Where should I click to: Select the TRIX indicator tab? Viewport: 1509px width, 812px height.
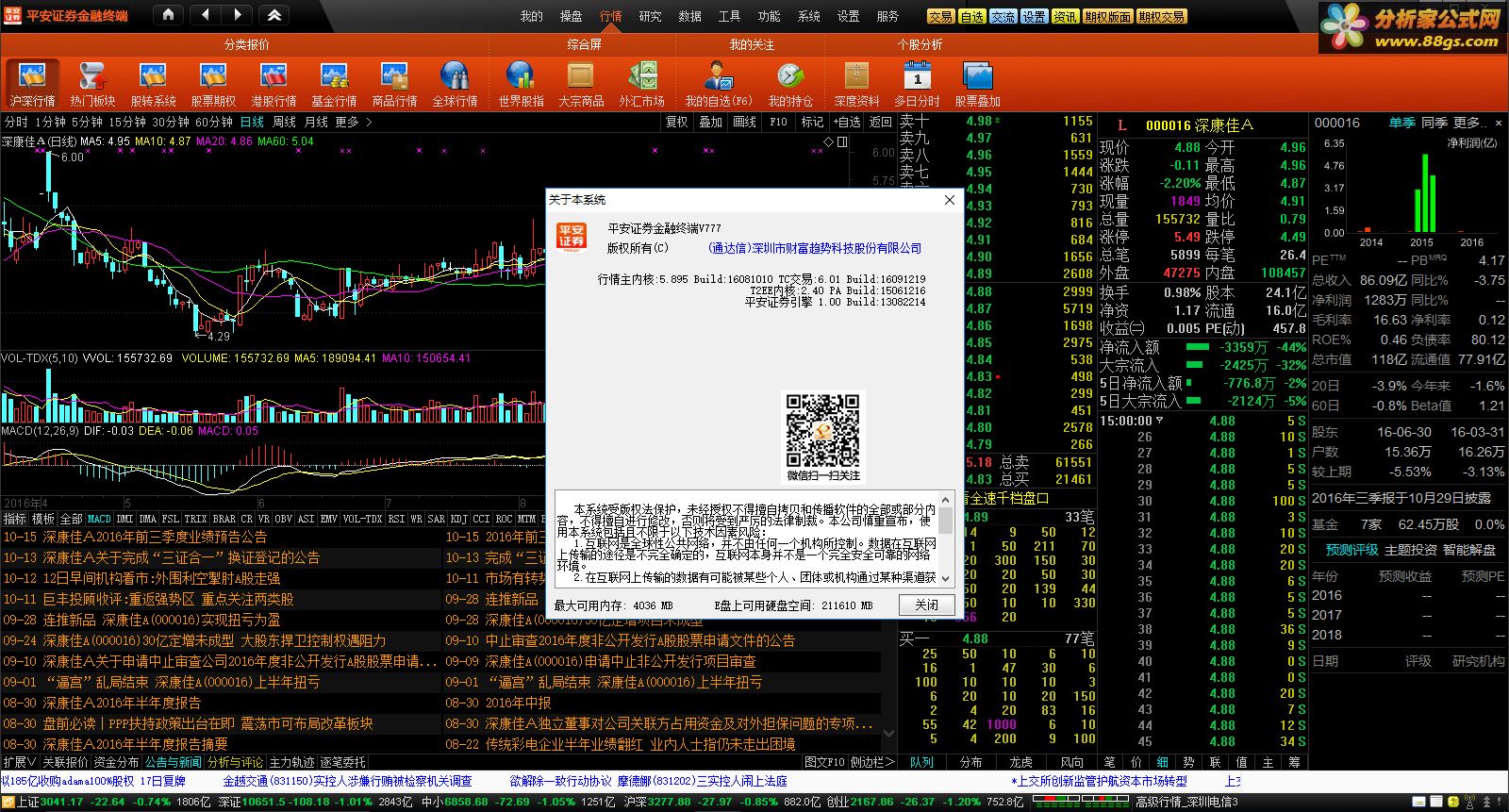(195, 519)
